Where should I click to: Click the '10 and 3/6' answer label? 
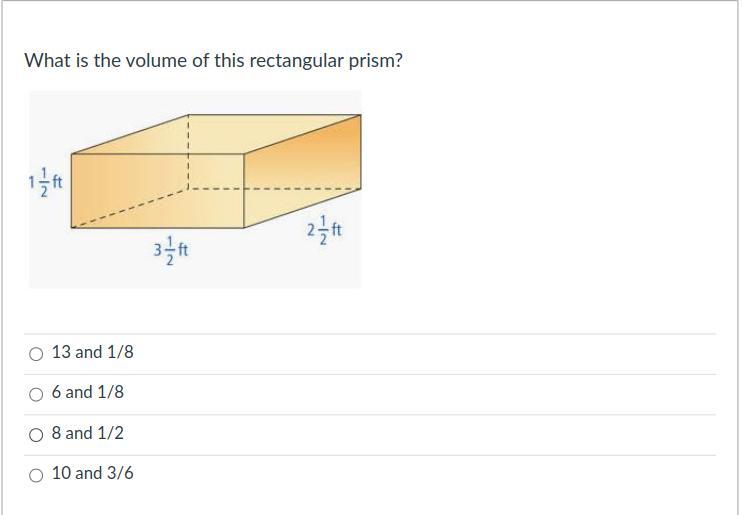(x=93, y=473)
